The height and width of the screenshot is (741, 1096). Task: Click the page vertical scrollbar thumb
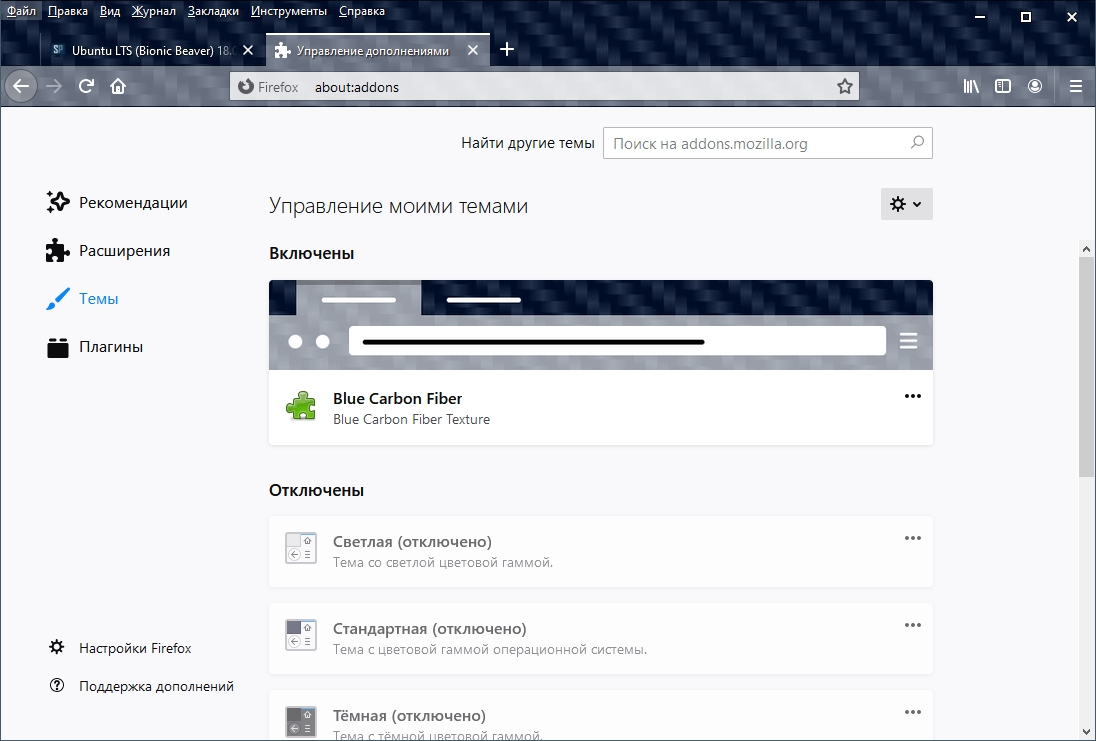1086,366
